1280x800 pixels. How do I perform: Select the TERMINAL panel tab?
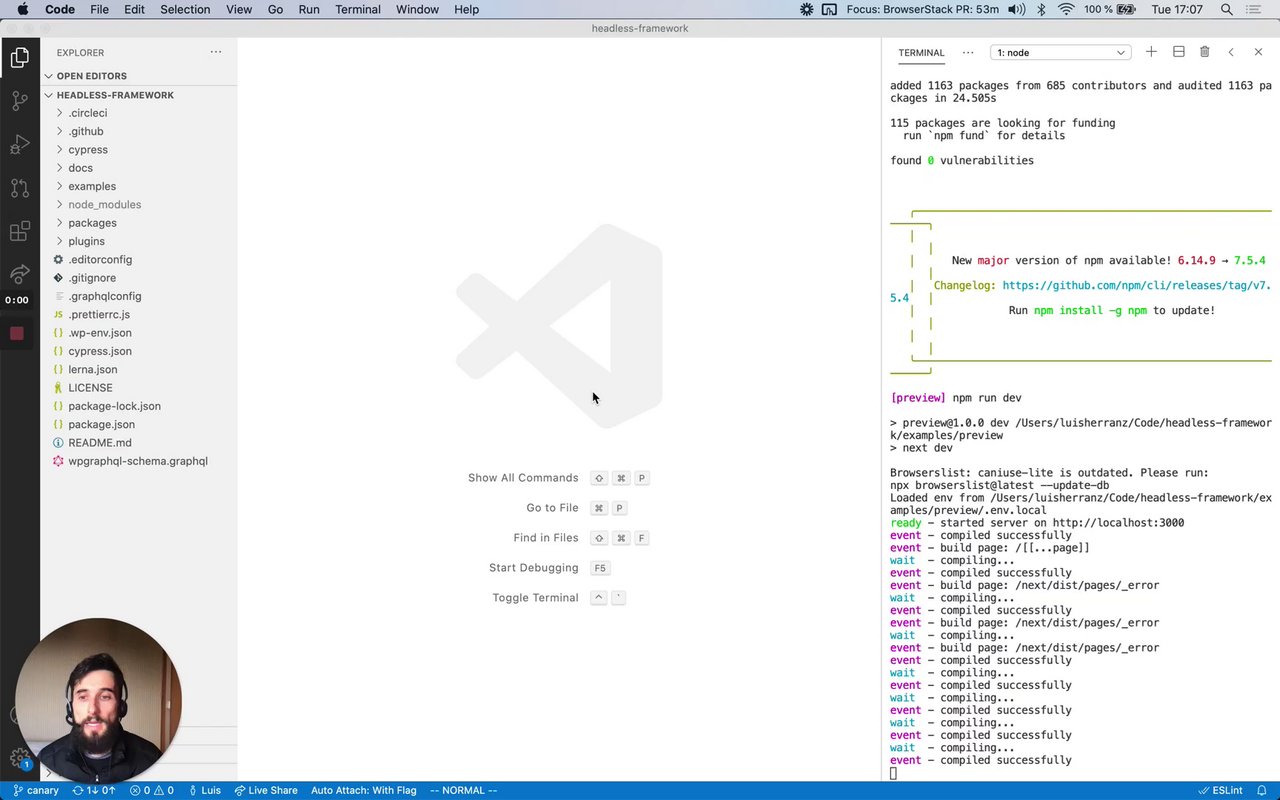click(921, 53)
